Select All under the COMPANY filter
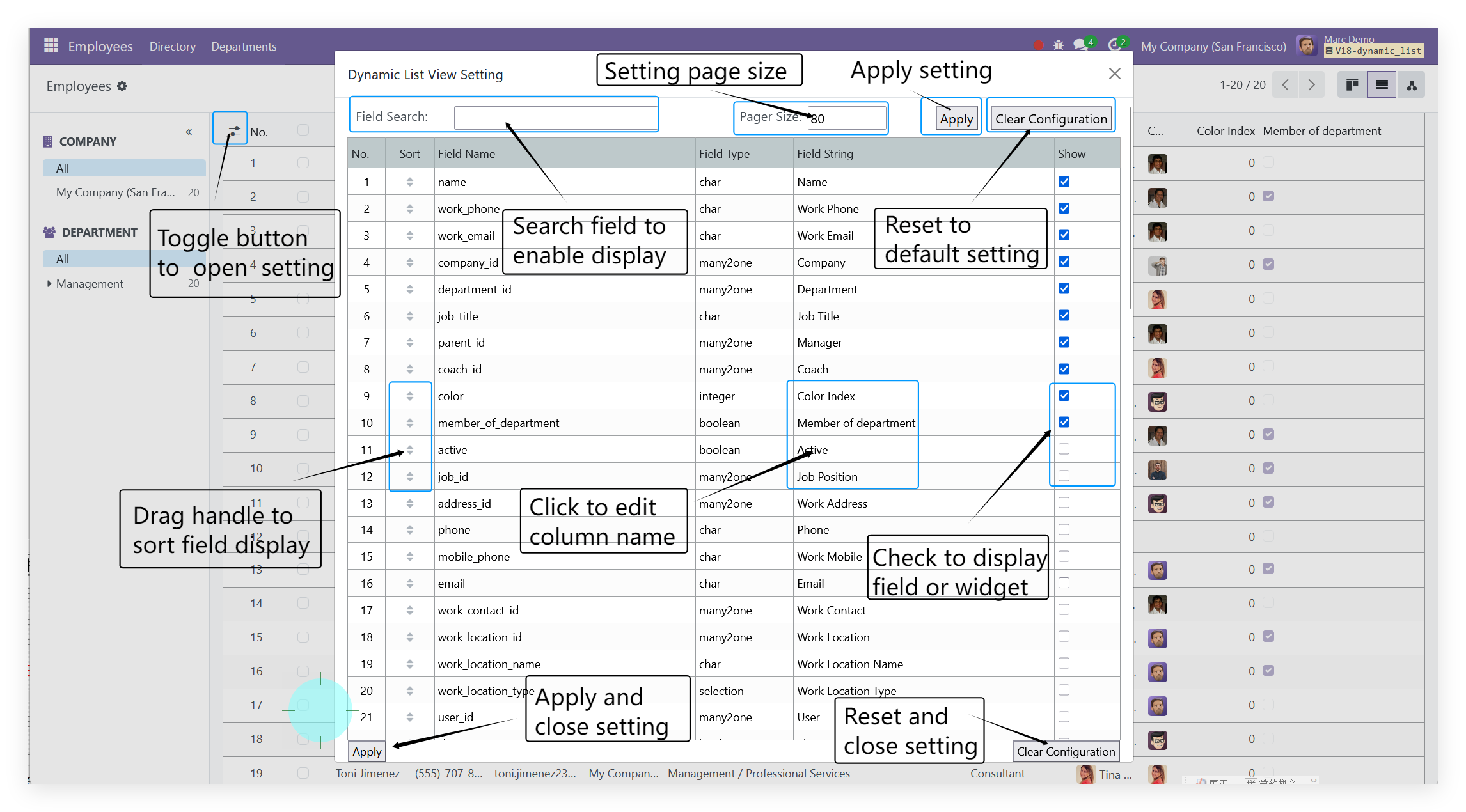Screen dimensions: 1466x812 (124, 168)
